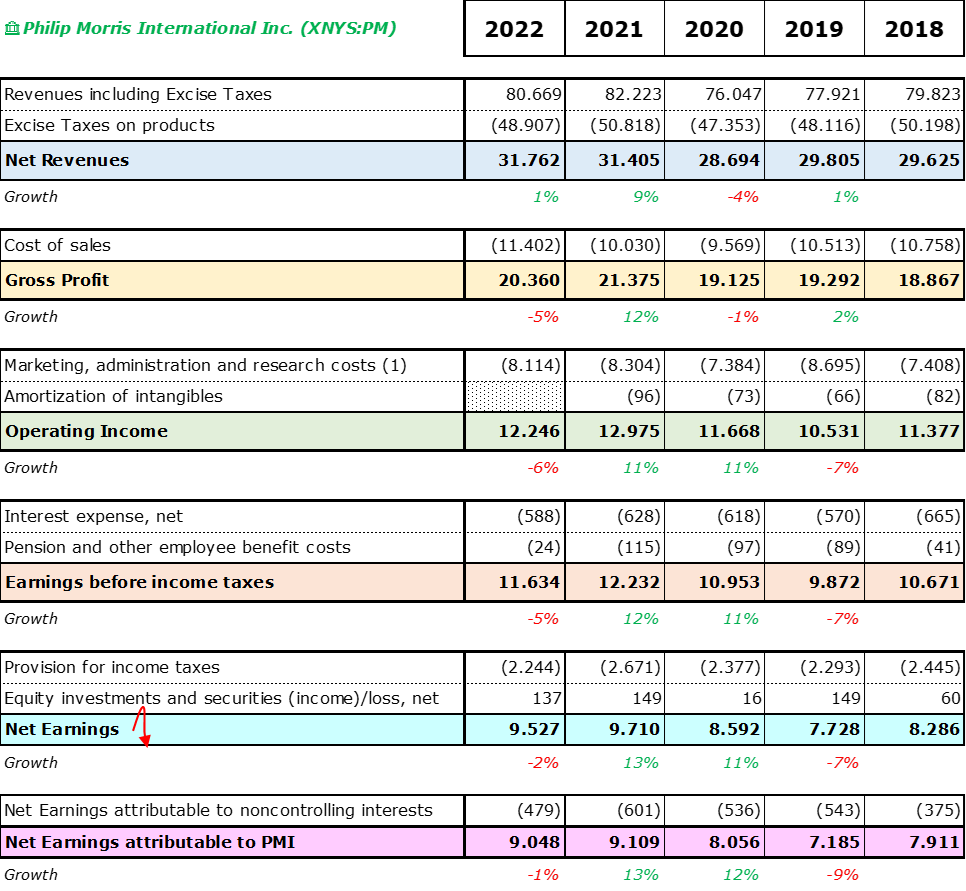The image size is (966, 891).
Task: Click the Amortization of intangibles label
Action: 113,396
